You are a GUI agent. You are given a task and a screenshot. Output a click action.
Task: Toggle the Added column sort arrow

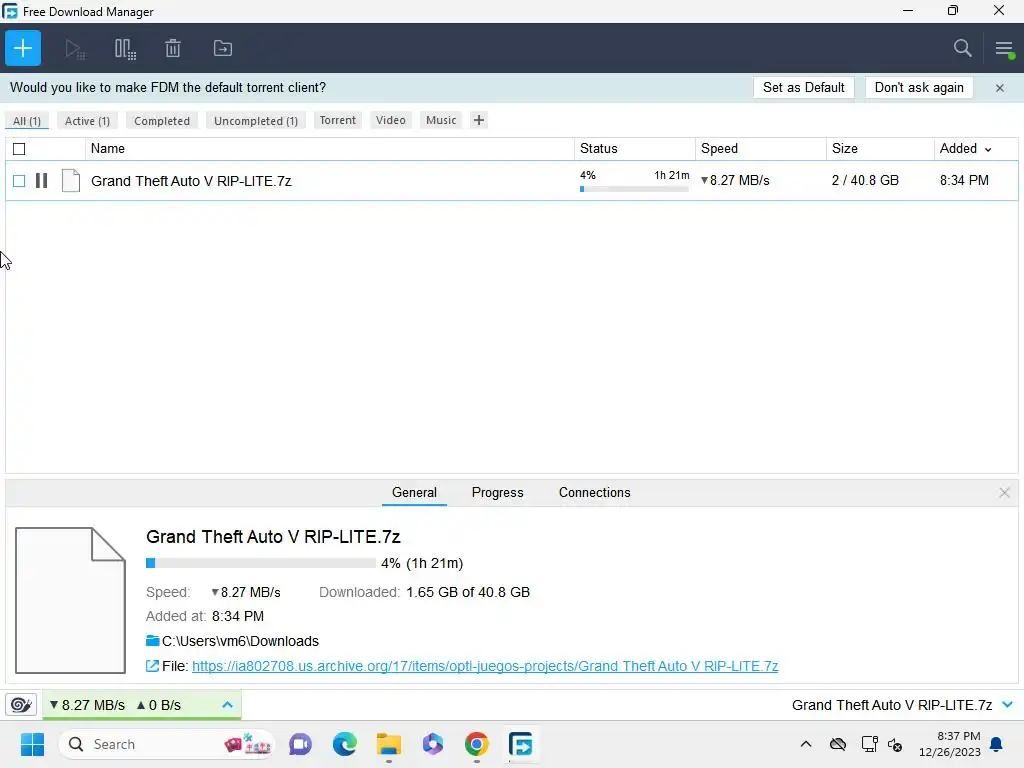pos(988,150)
